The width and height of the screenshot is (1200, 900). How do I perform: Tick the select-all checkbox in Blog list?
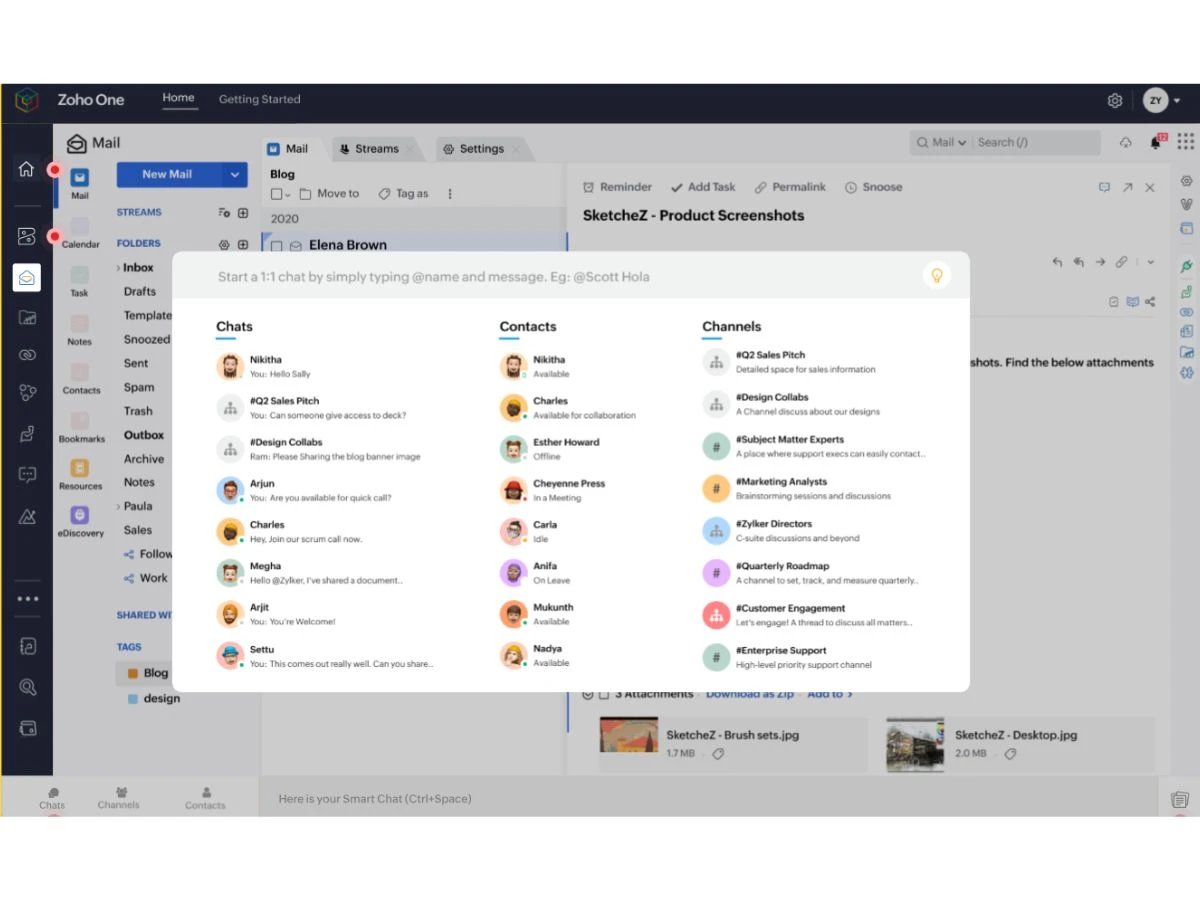pos(277,194)
